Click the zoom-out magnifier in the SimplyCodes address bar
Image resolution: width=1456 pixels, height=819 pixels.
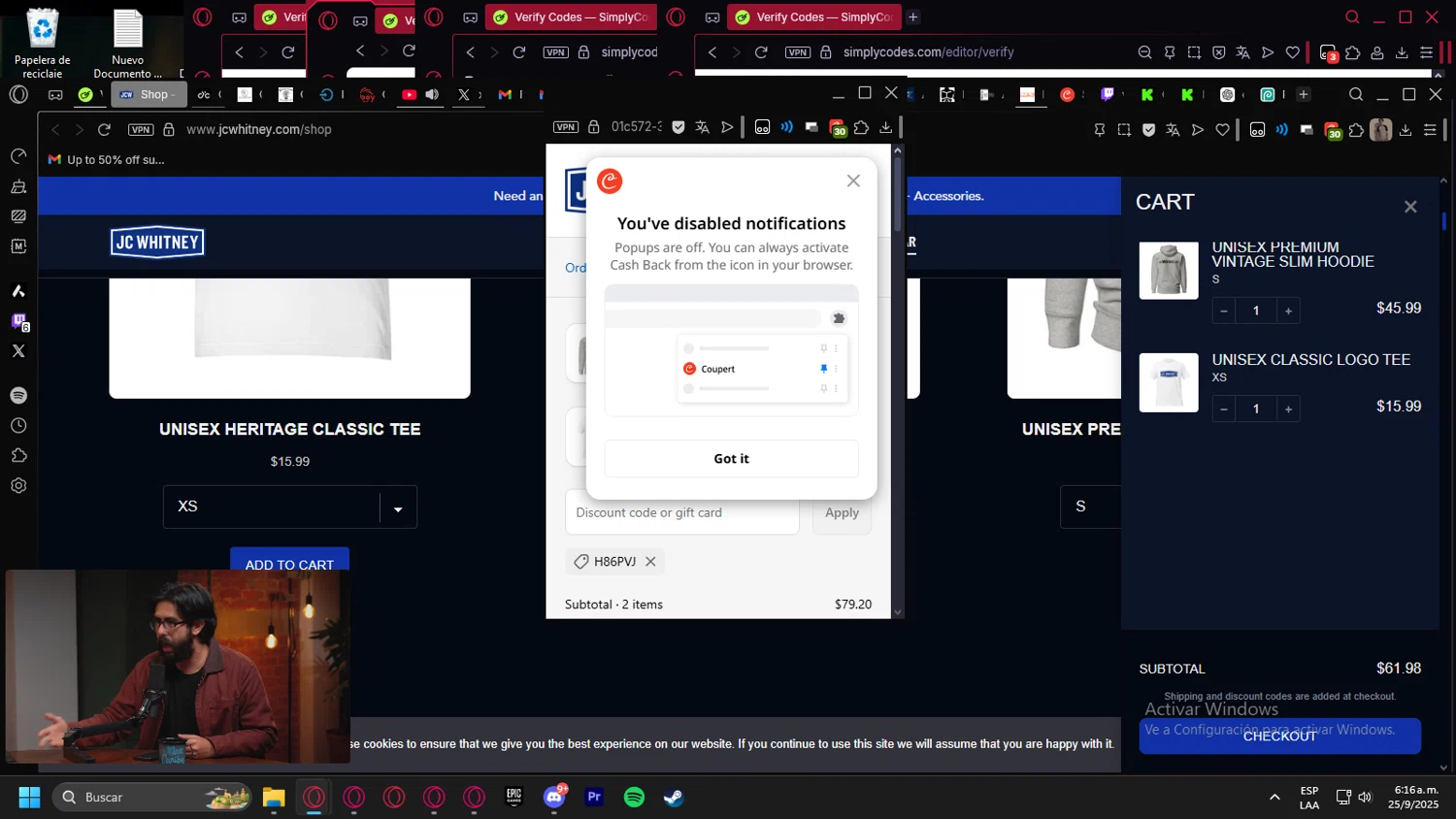tap(1144, 52)
